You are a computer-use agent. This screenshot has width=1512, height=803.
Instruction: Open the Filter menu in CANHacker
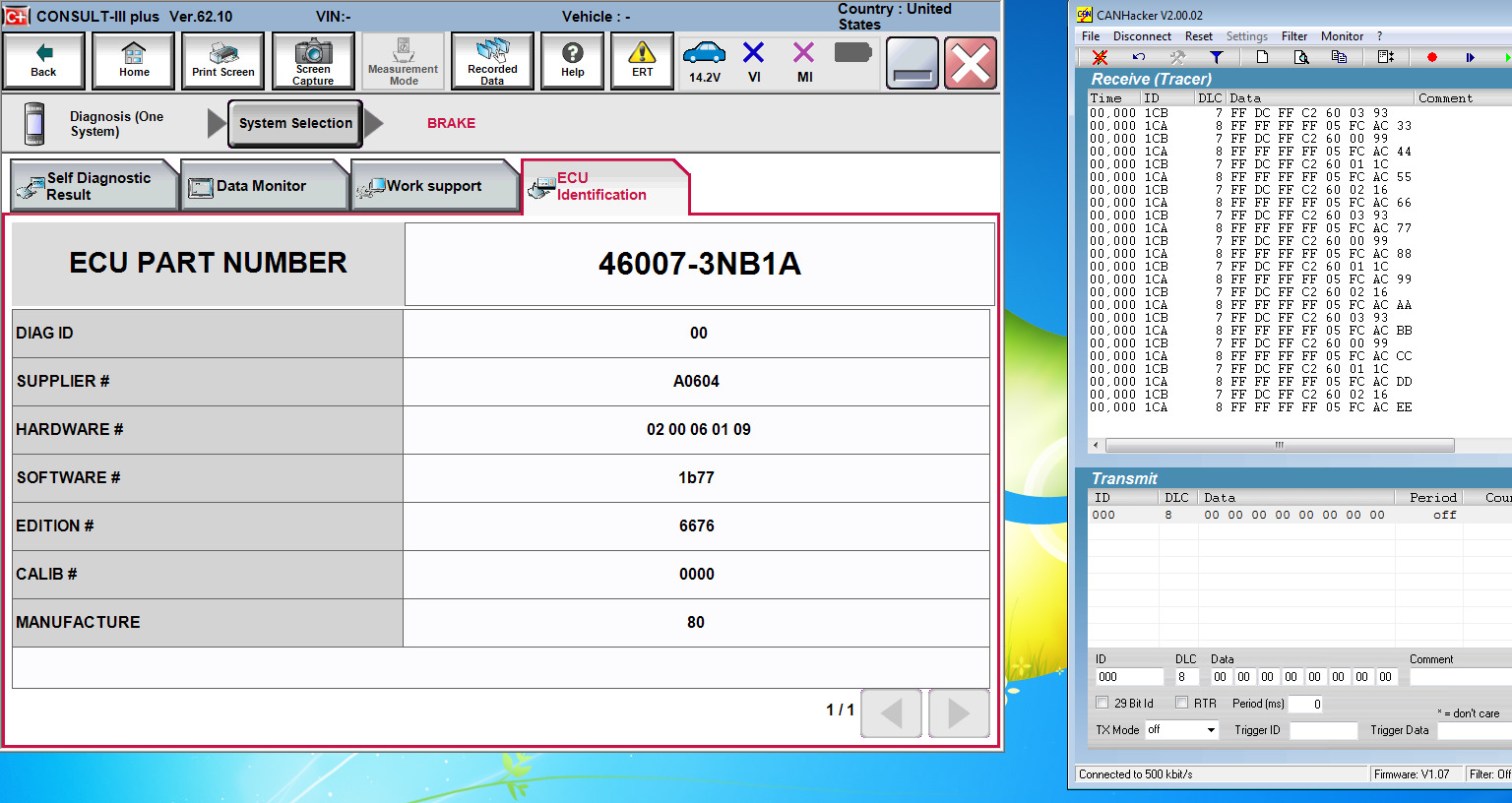click(1293, 36)
